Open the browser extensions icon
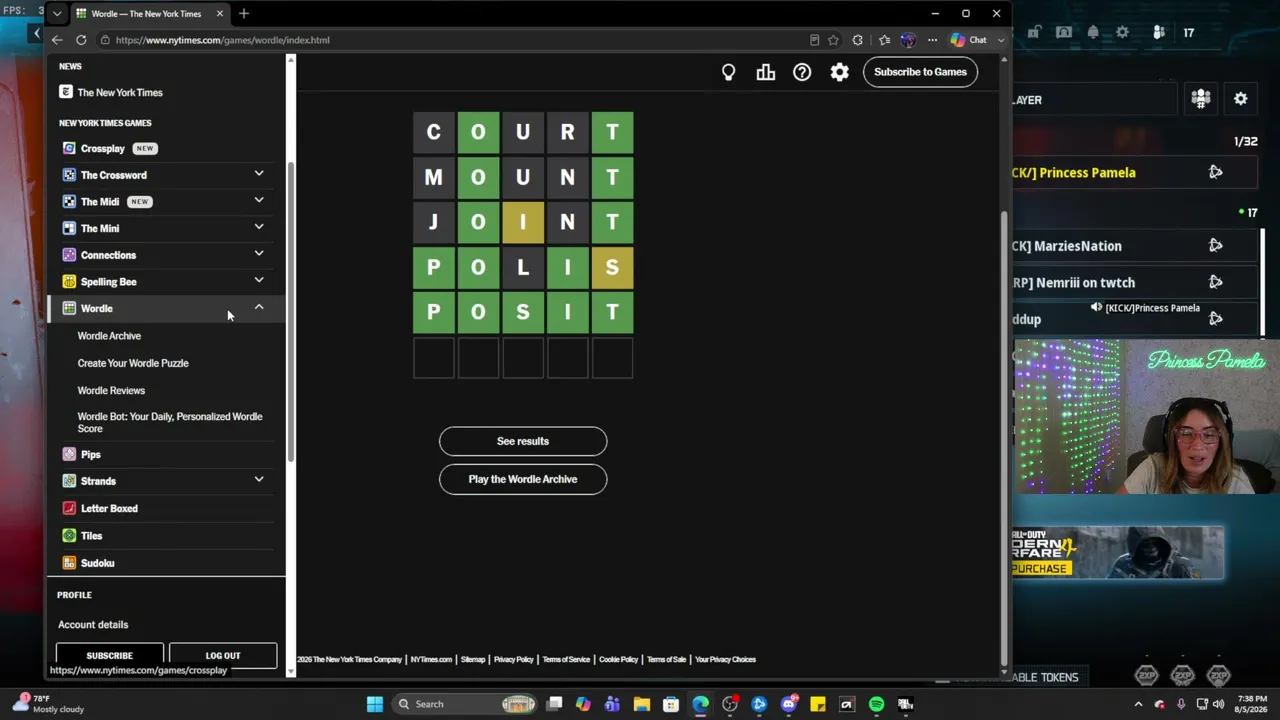1280x720 pixels. point(857,40)
